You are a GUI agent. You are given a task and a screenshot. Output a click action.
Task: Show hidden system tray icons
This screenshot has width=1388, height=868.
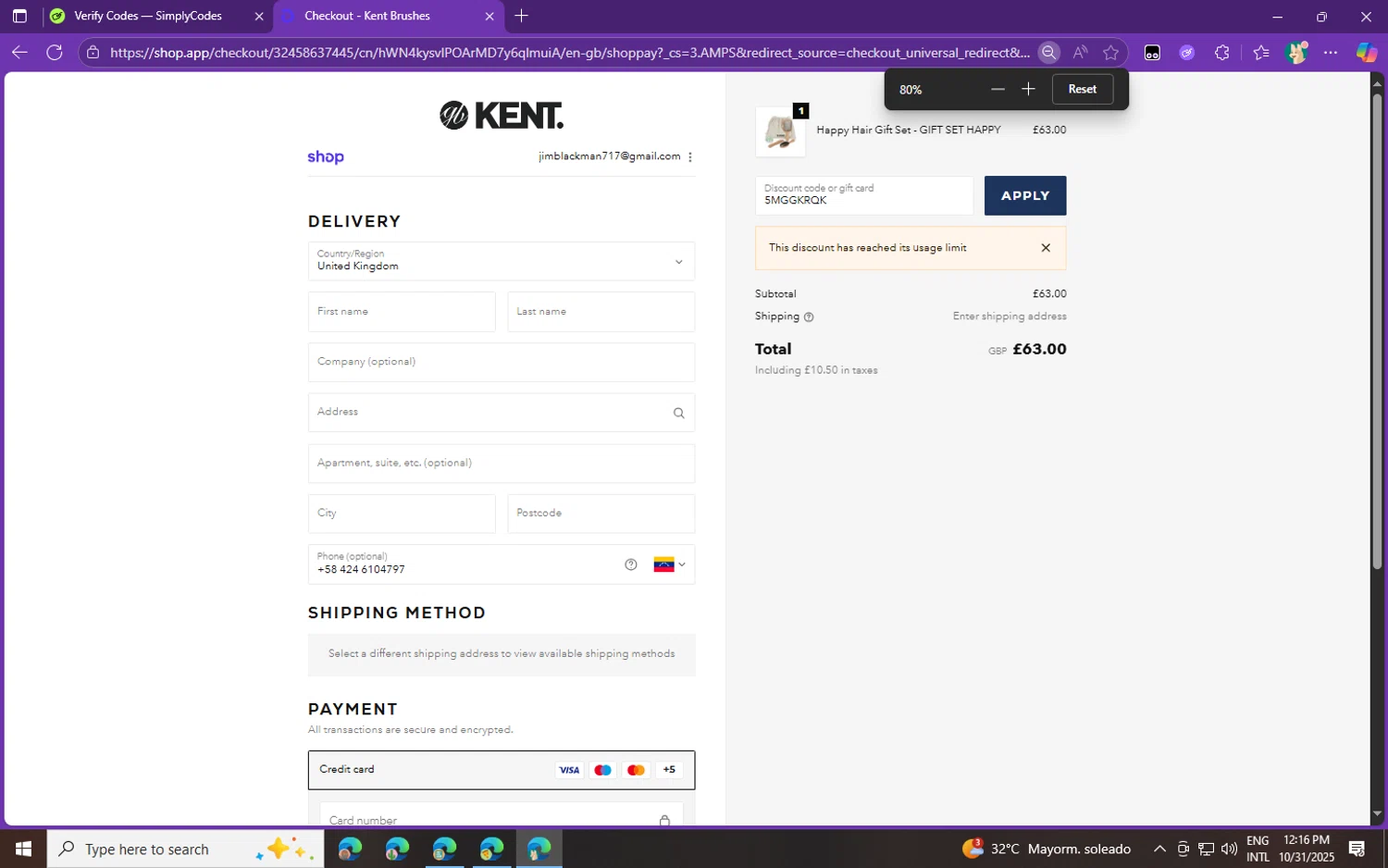(1159, 849)
